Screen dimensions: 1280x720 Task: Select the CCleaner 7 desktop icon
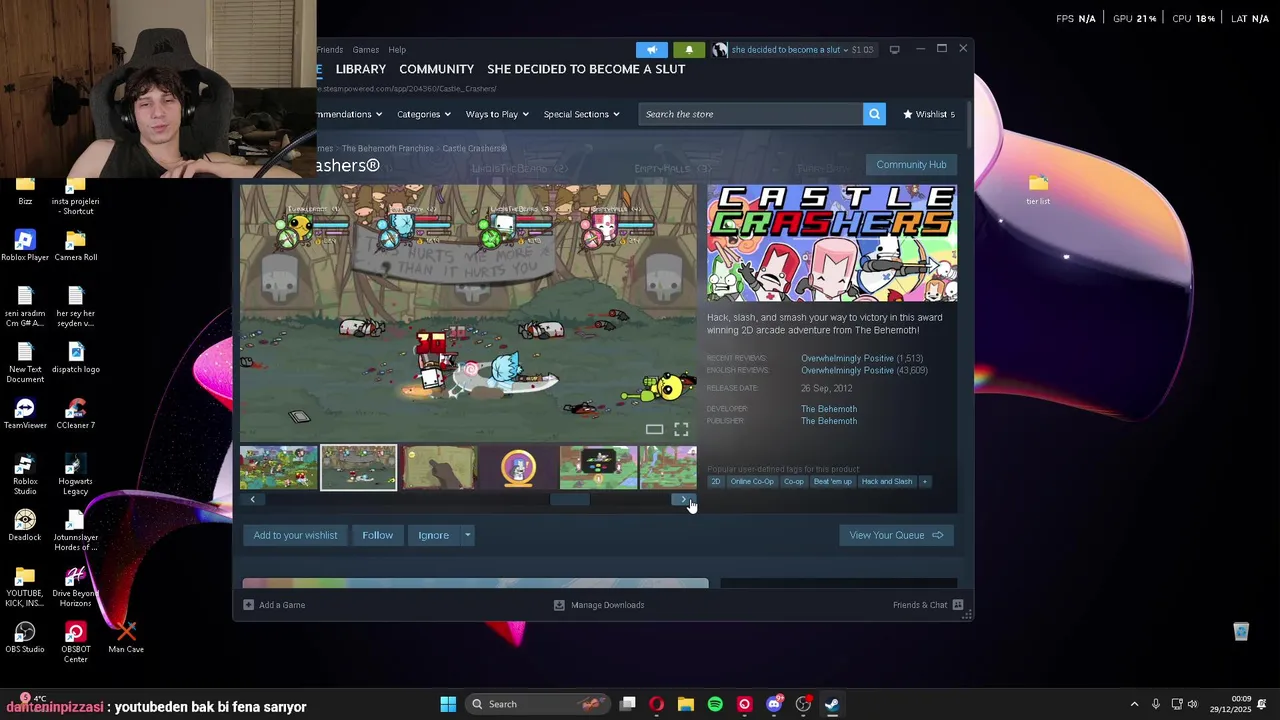pos(76,414)
